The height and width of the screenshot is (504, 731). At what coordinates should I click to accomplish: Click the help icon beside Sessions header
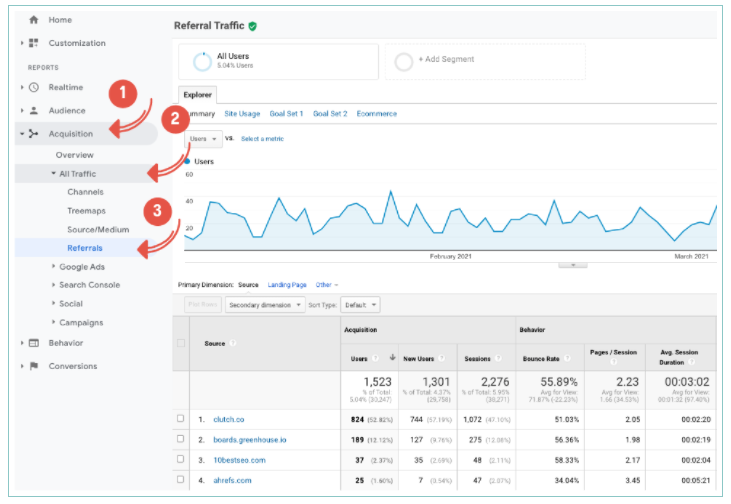pyautogui.click(x=498, y=358)
